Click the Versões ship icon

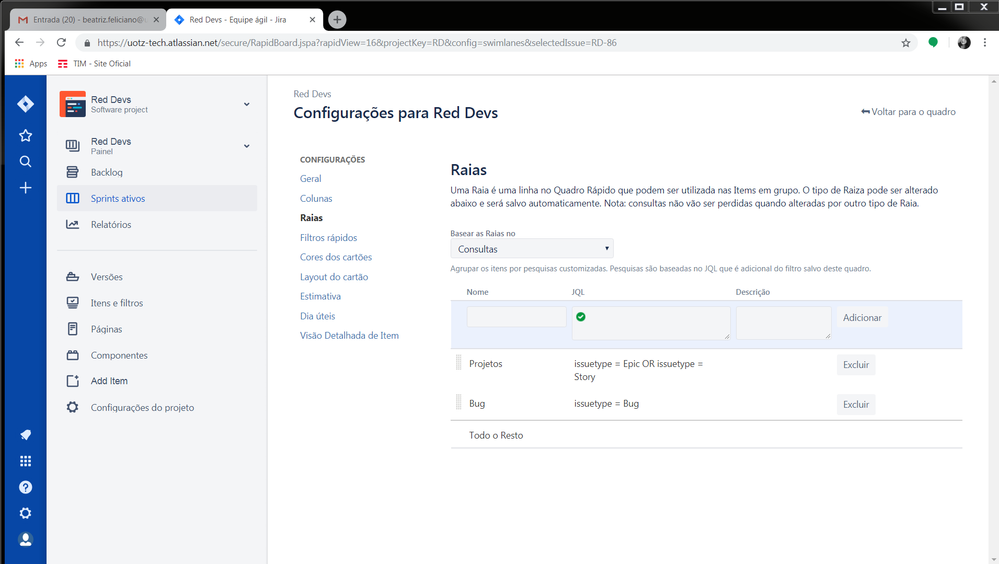tap(73, 277)
